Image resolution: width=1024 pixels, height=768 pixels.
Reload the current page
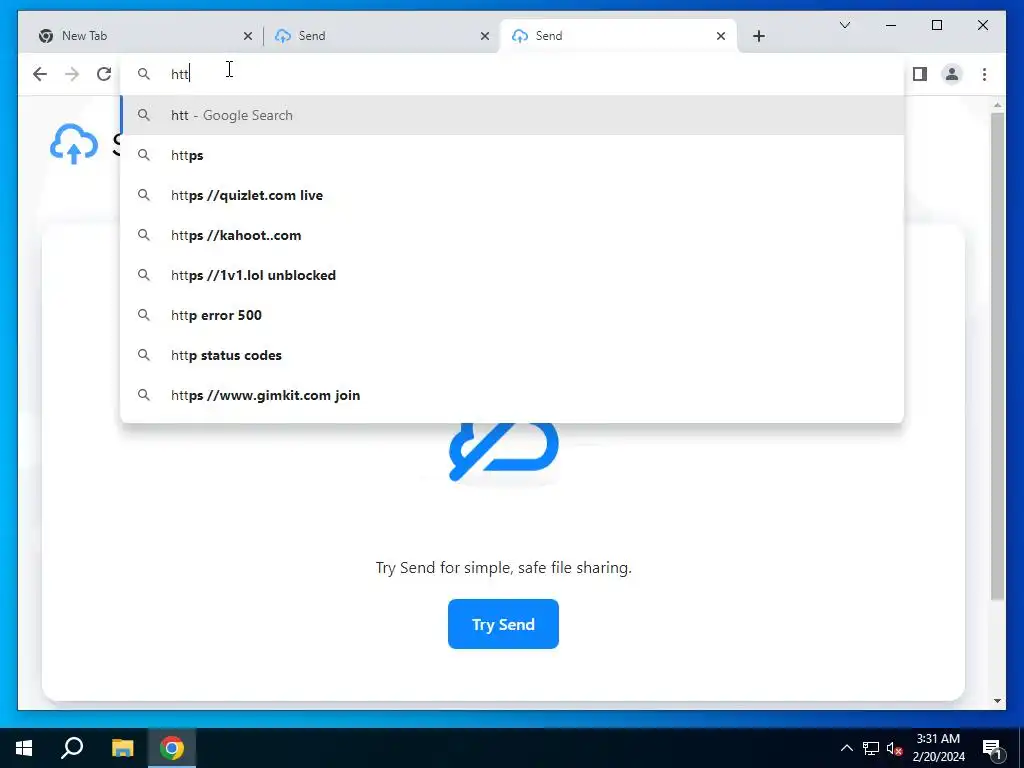coord(104,74)
